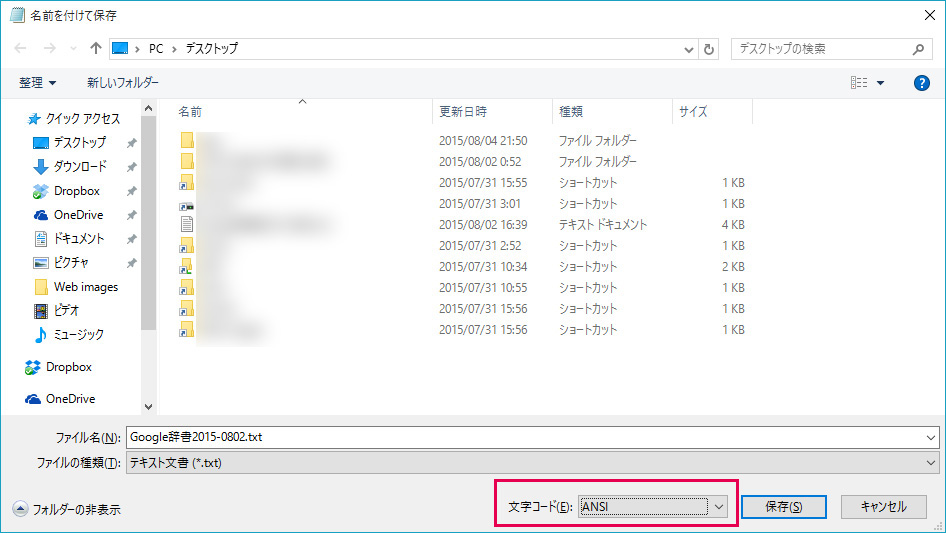
Task: Open the 文字コード ANSI encoding dropdown
Action: click(653, 507)
